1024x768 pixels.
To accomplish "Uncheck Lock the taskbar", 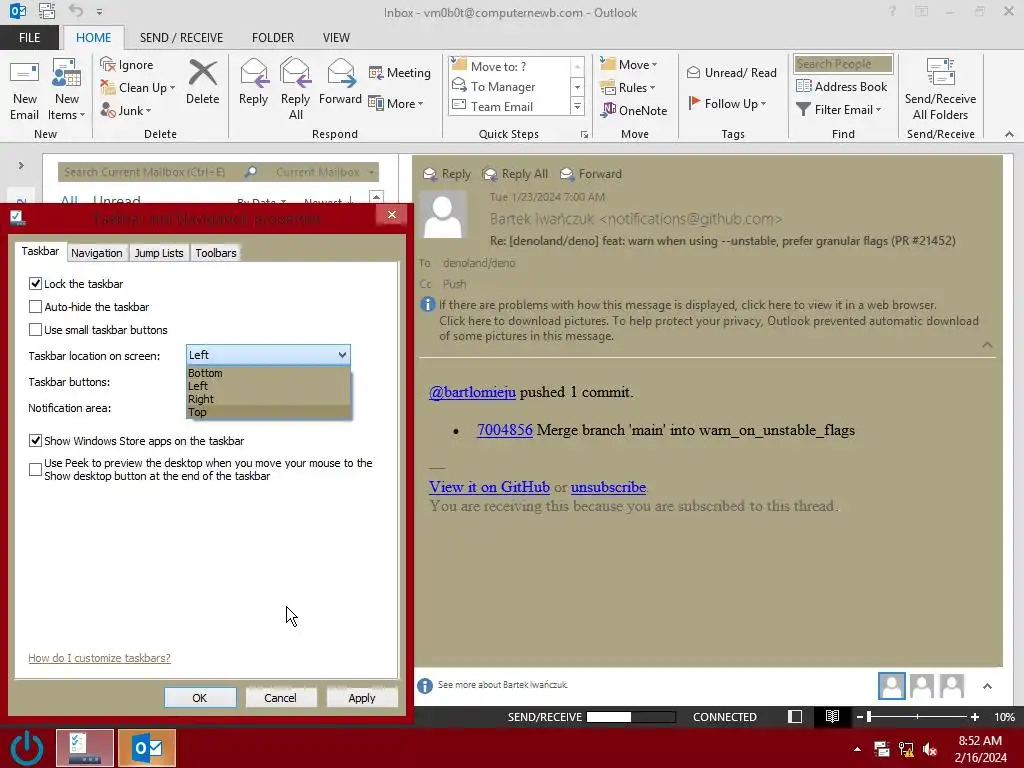I will 35,283.
